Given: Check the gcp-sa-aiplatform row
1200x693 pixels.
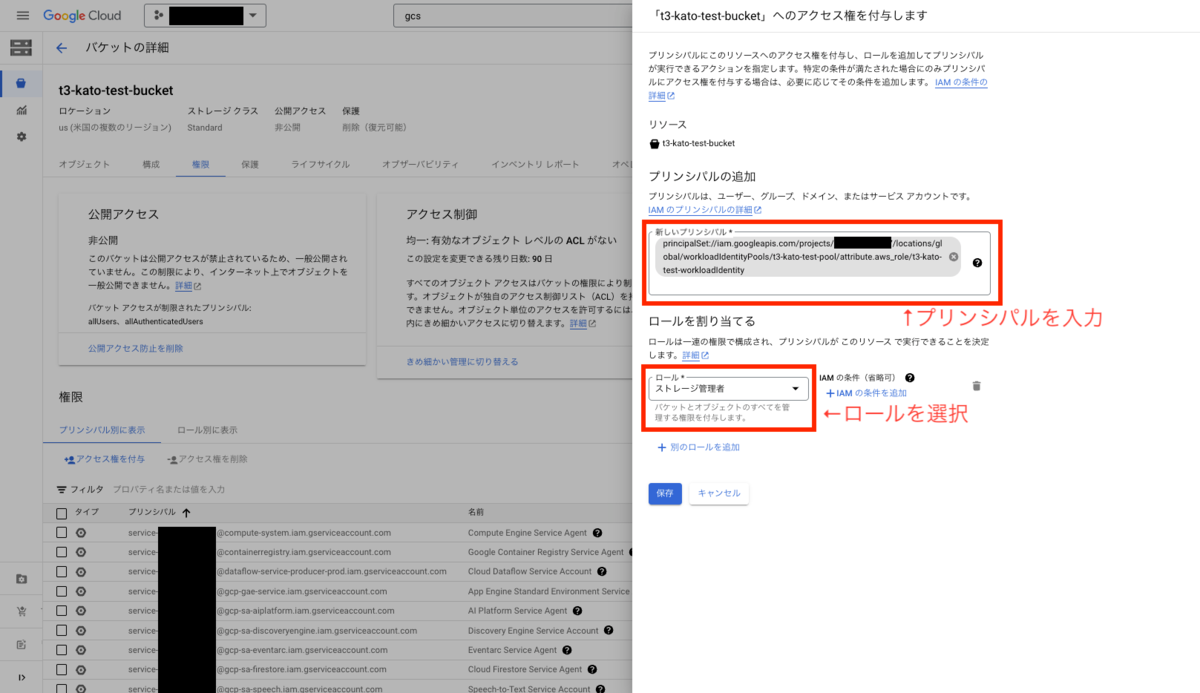Looking at the screenshot, I should tap(62, 611).
